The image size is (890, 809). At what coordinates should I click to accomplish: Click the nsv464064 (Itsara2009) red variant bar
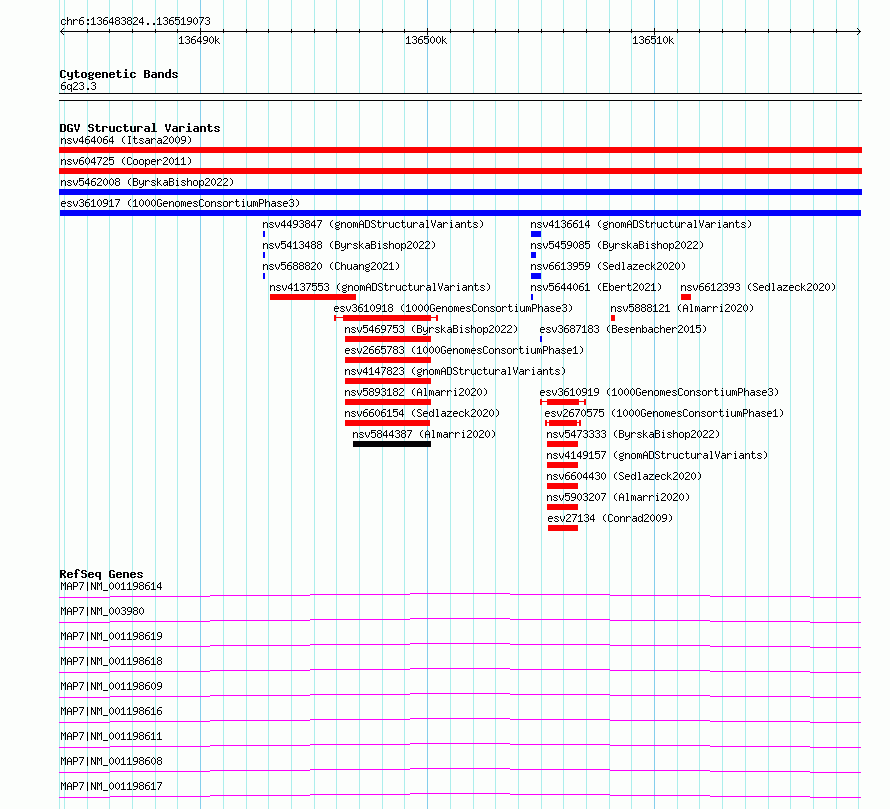pyautogui.click(x=460, y=150)
